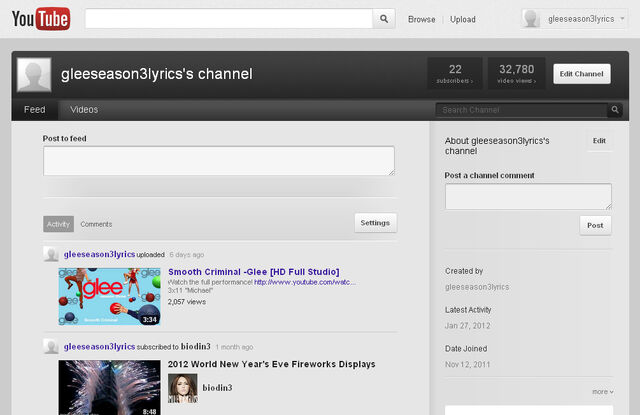The image size is (640, 415).
Task: Open the New Year's Eve fireworks thumbnail
Action: click(x=109, y=387)
